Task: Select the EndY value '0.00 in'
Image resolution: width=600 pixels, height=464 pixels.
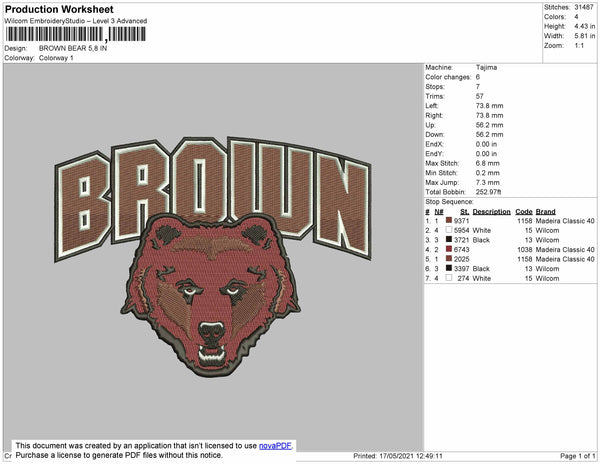Action: pos(486,154)
